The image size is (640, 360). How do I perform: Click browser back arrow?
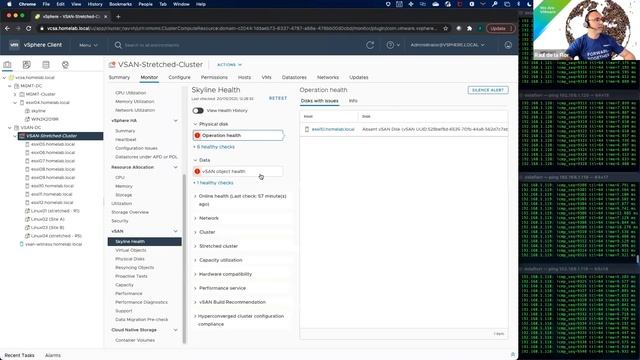(x=7, y=29)
